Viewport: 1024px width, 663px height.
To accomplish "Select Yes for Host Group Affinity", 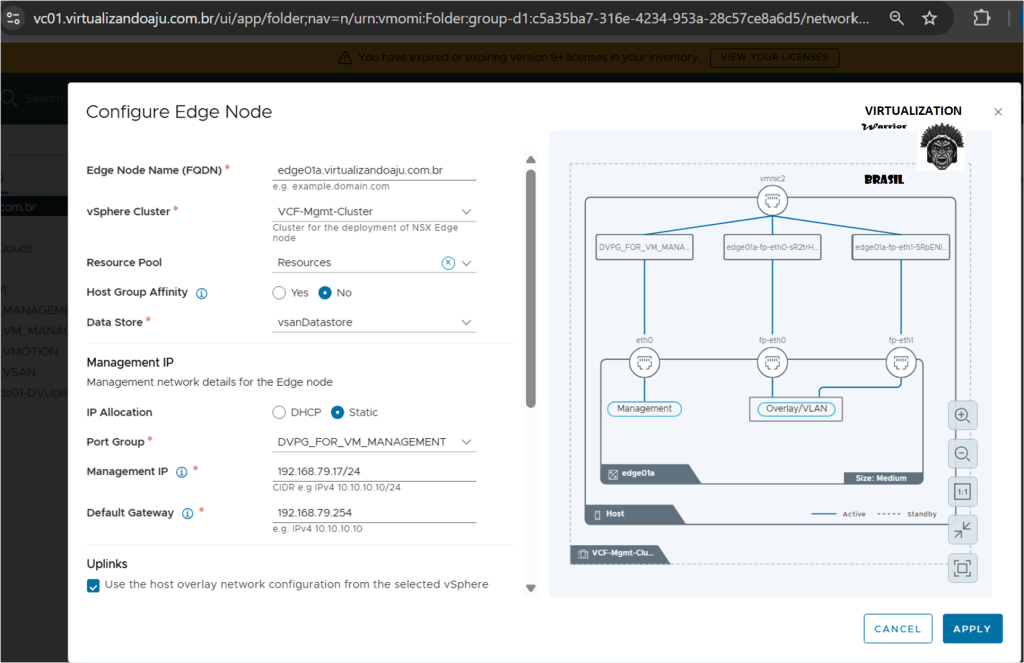I will click(280, 293).
